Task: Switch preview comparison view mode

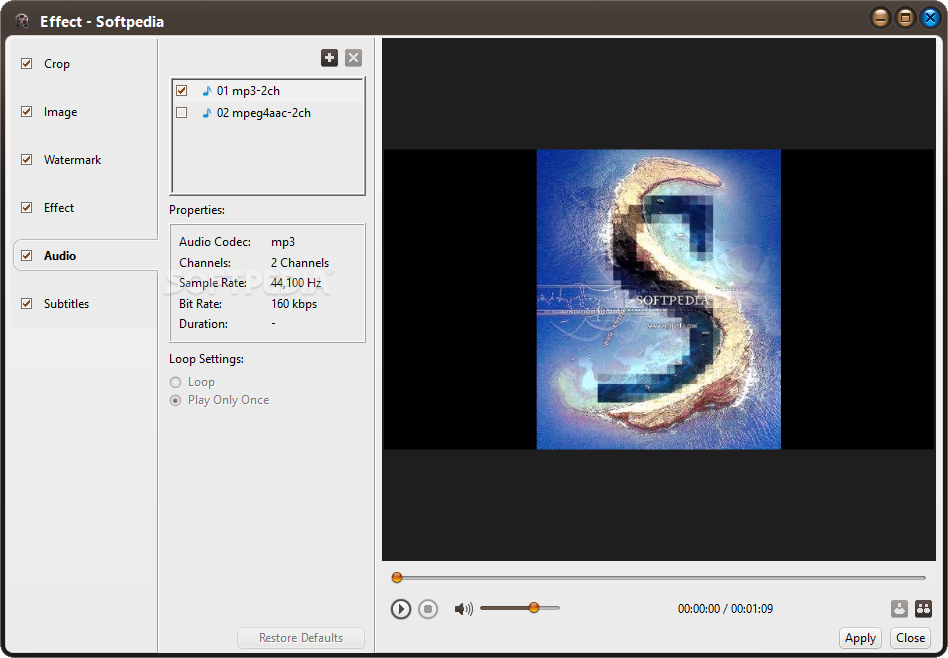Action: point(923,609)
